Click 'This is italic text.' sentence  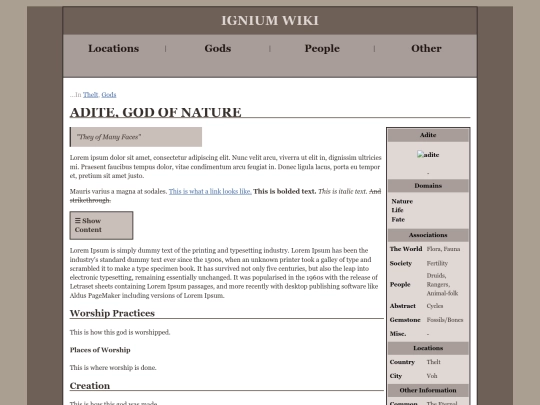[x=343, y=191]
